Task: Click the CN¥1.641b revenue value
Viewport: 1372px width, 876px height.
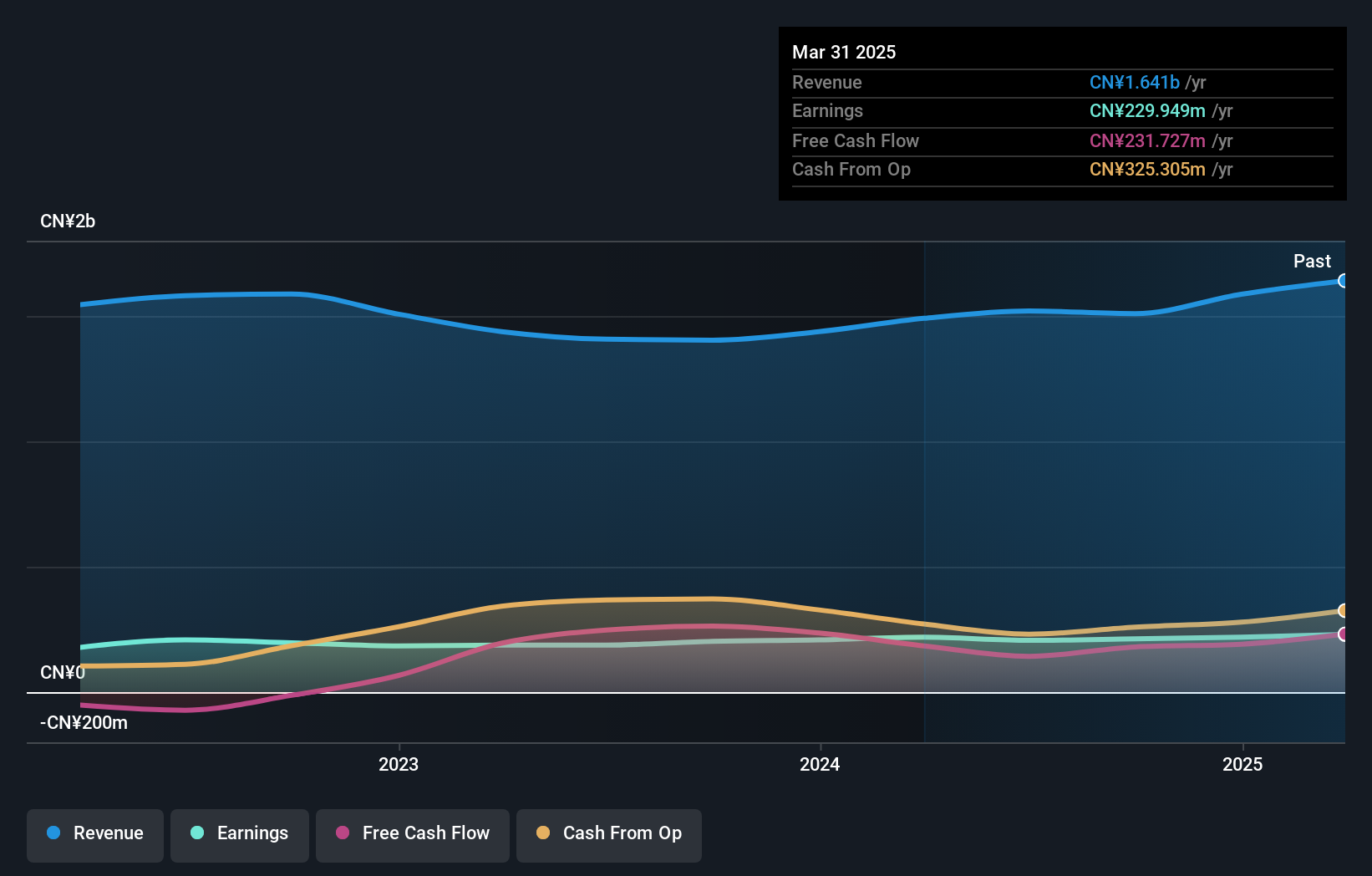Action: tap(1135, 82)
